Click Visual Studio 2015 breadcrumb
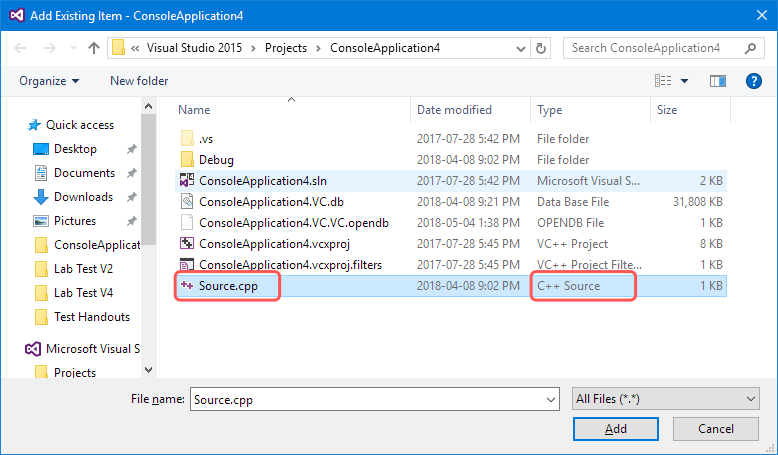The image size is (778, 455). coord(194,48)
